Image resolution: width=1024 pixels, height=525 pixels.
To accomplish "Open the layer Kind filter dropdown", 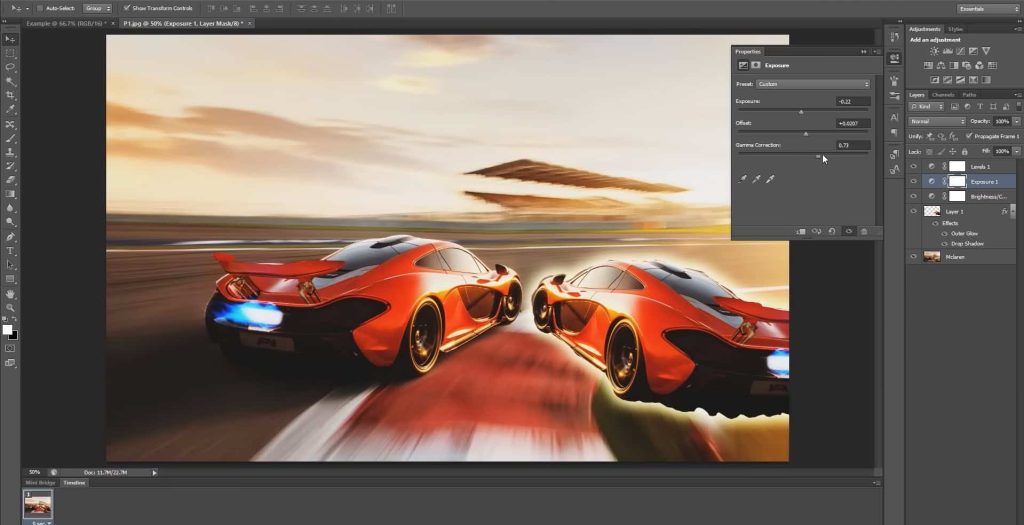I will [x=926, y=106].
